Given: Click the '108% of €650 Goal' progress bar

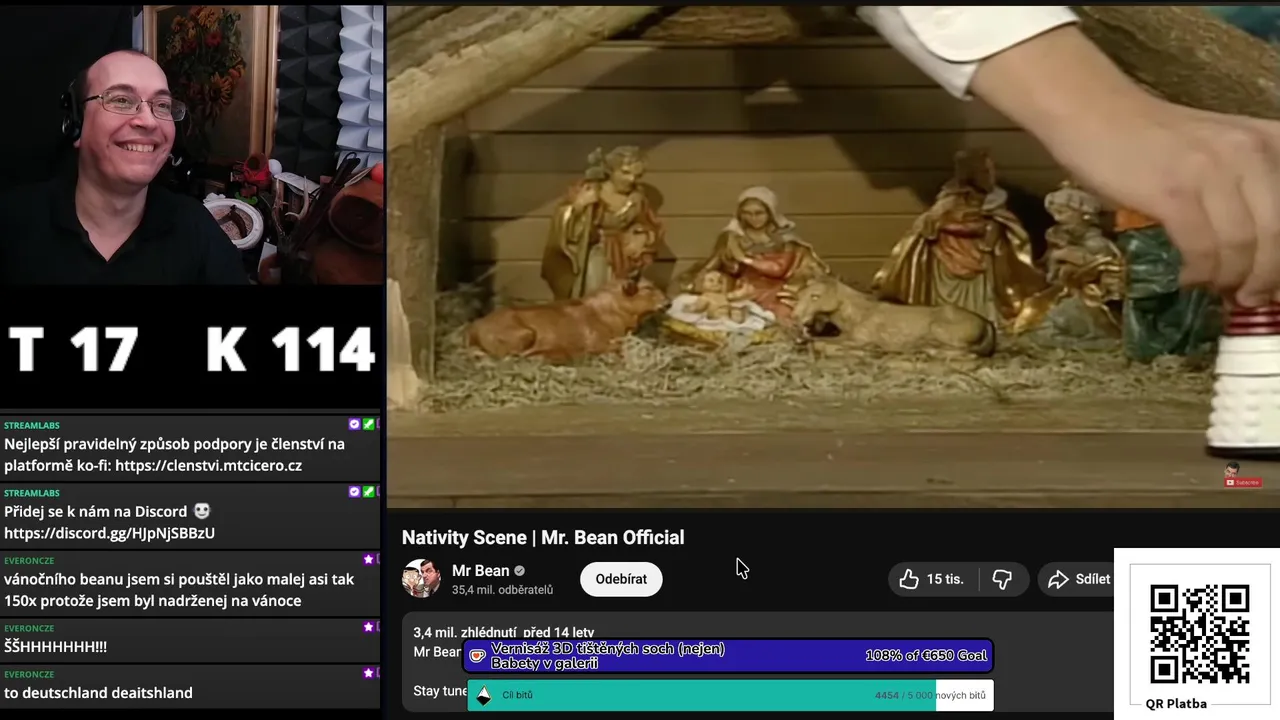Looking at the screenshot, I should point(729,656).
